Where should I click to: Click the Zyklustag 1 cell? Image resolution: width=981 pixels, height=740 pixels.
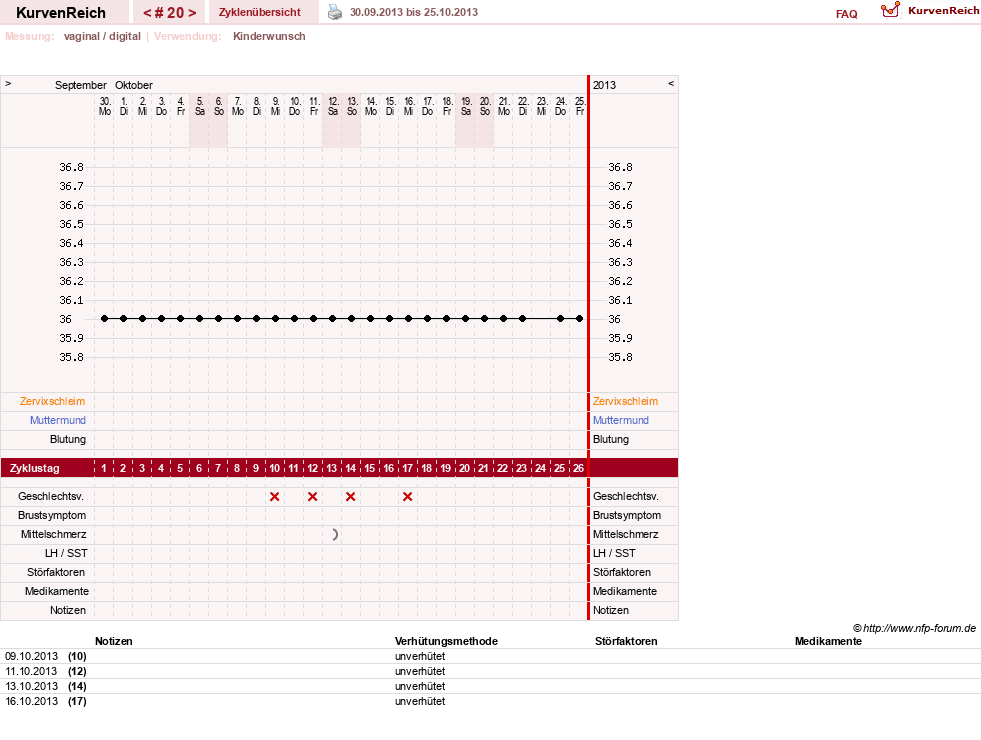pos(104,468)
